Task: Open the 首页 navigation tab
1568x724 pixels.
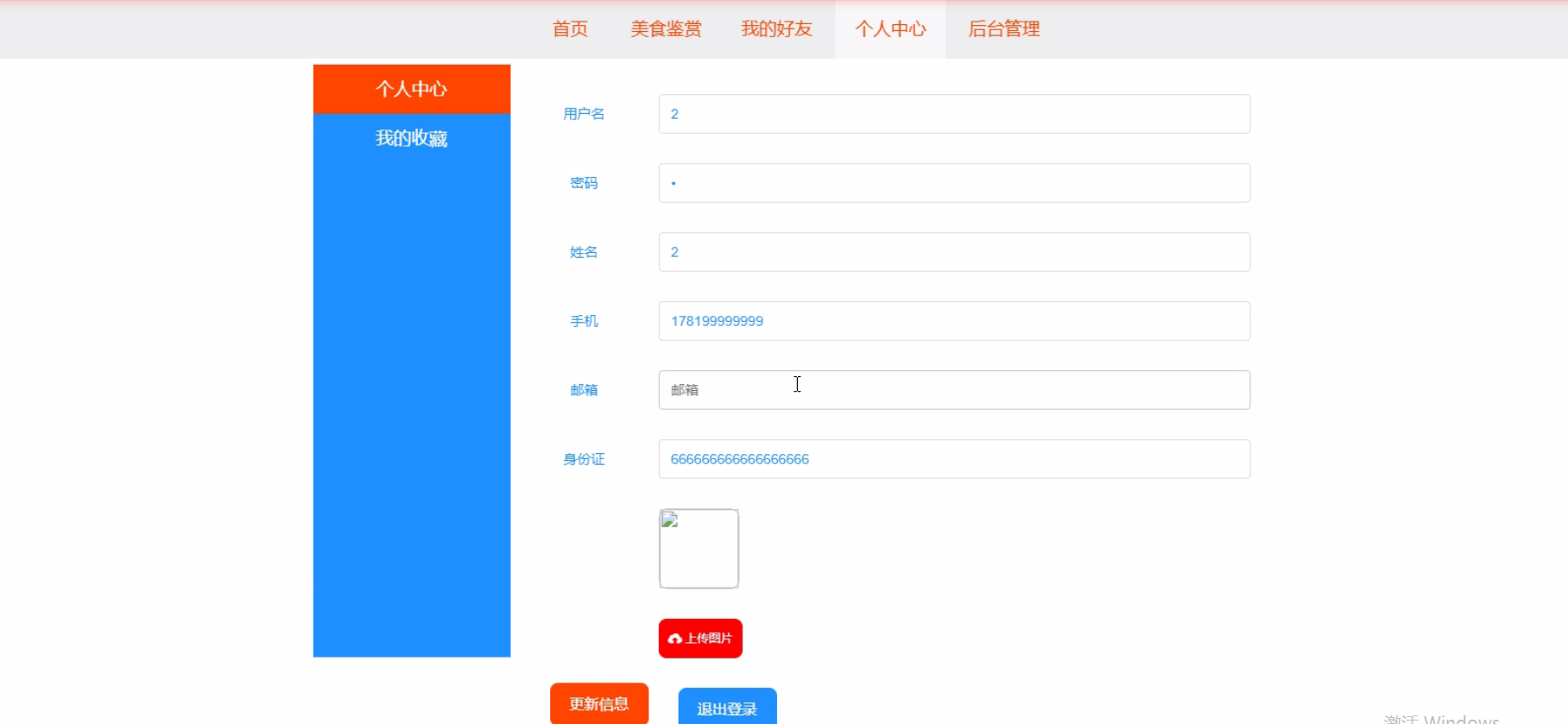Action: 570,29
